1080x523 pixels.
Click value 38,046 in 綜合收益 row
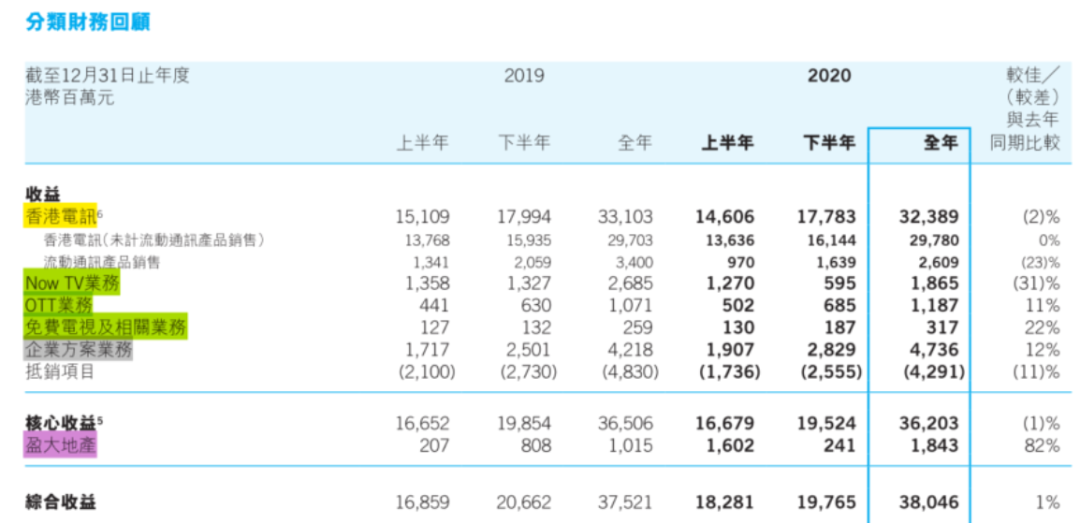(x=929, y=502)
